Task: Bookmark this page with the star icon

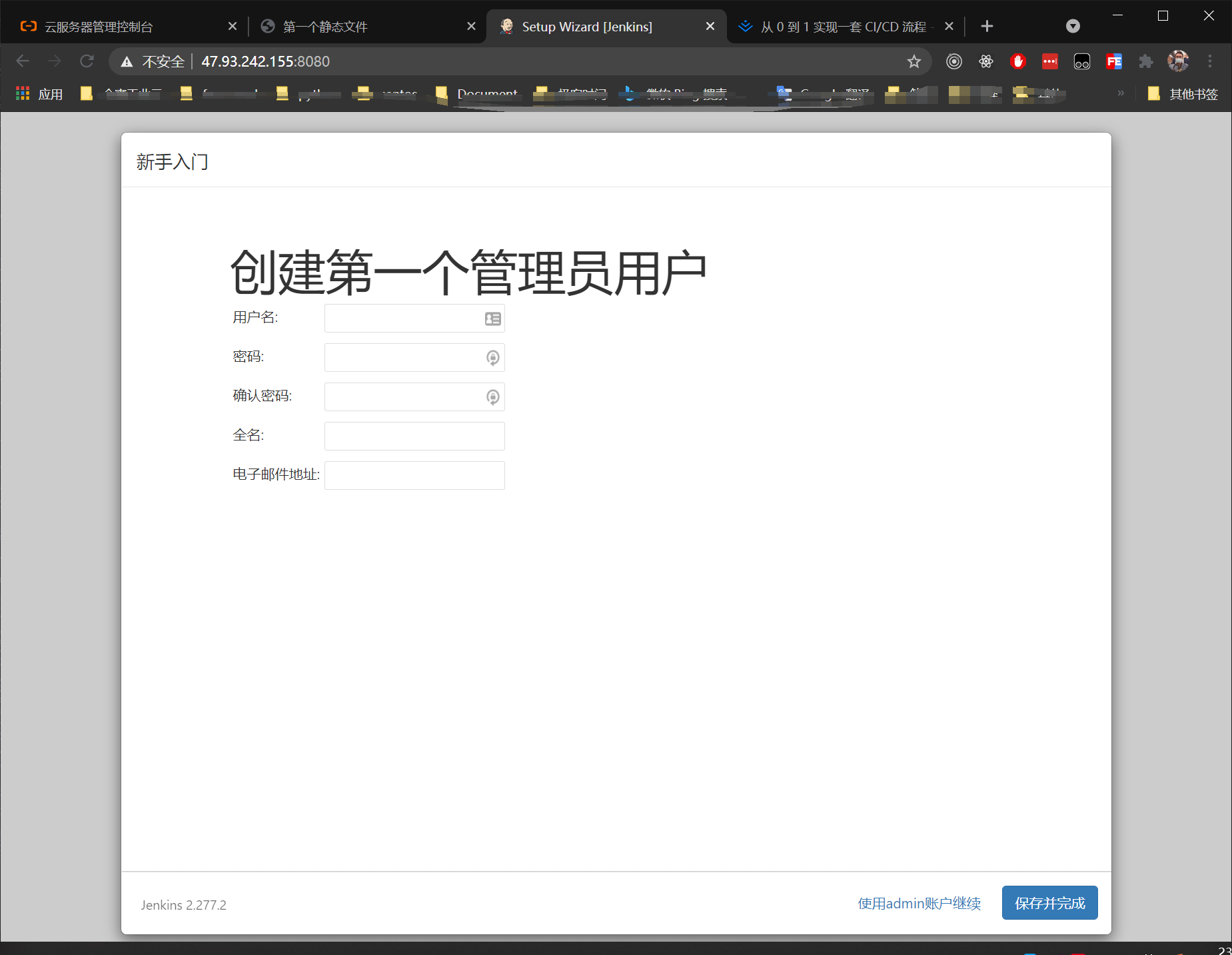Action: (x=914, y=61)
